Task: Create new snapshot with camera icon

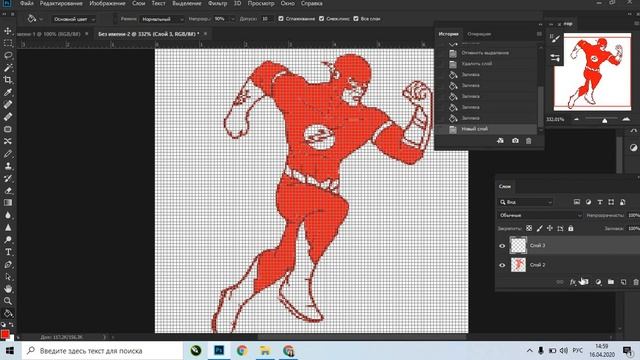Action: 515,141
